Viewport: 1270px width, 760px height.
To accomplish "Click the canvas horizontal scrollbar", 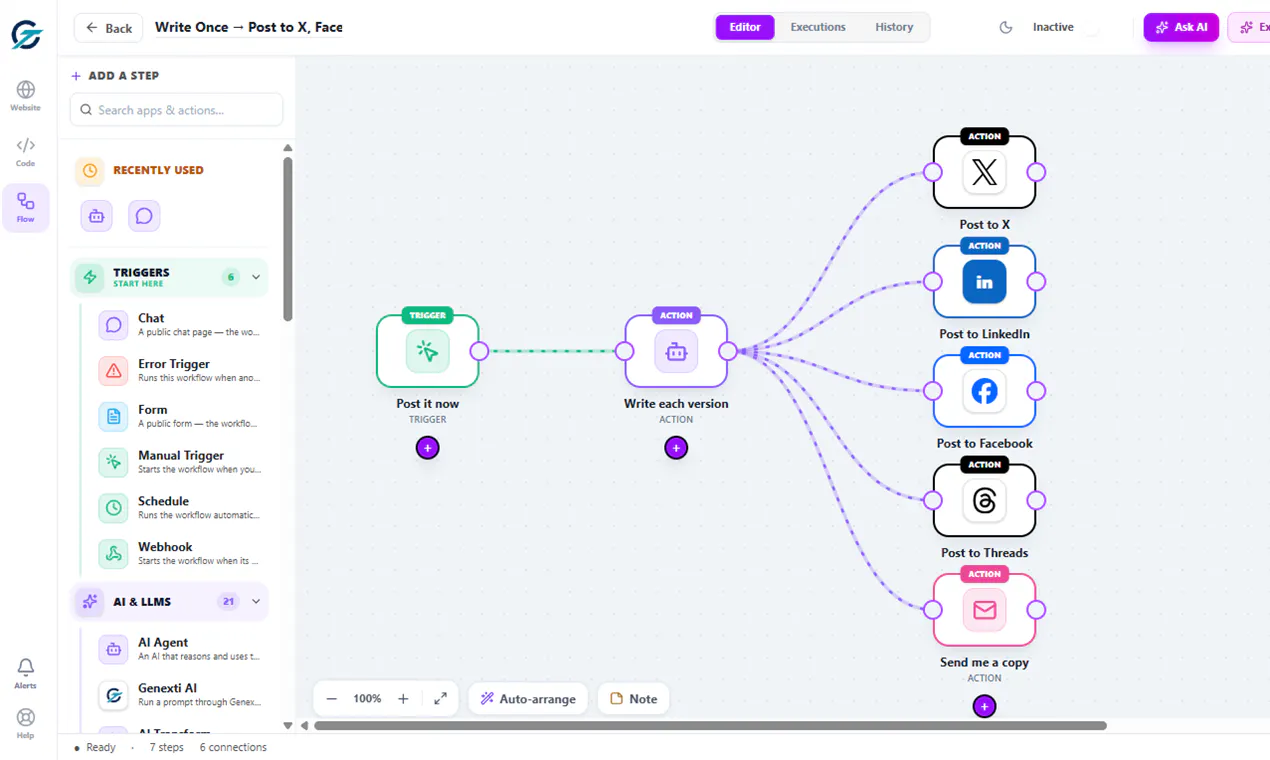I will pyautogui.click(x=710, y=726).
